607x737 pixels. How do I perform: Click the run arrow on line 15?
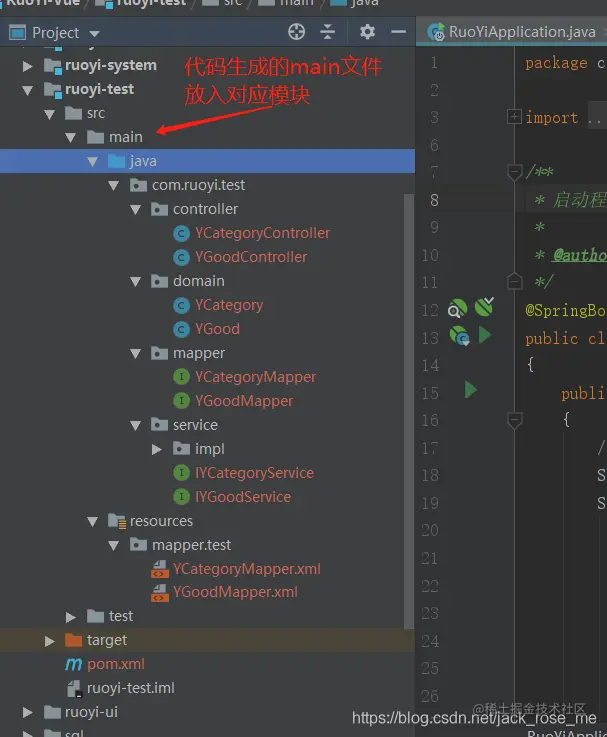[x=471, y=390]
